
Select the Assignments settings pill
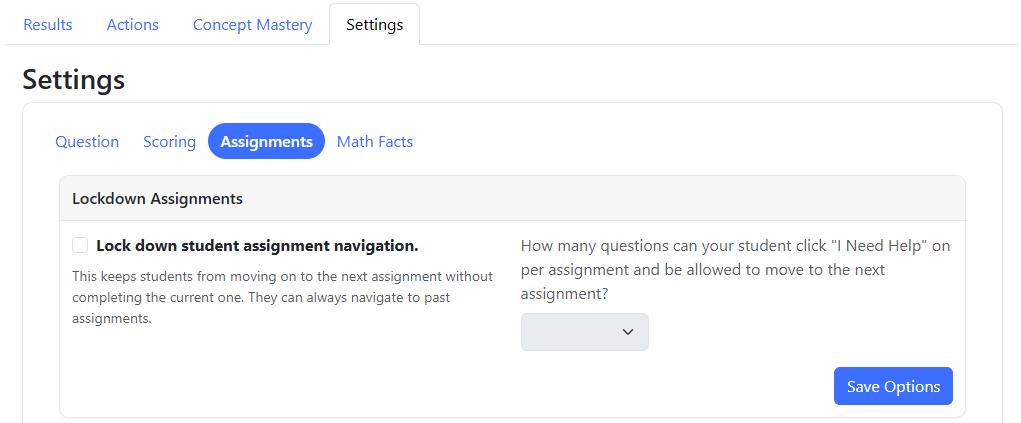pyautogui.click(x=266, y=141)
